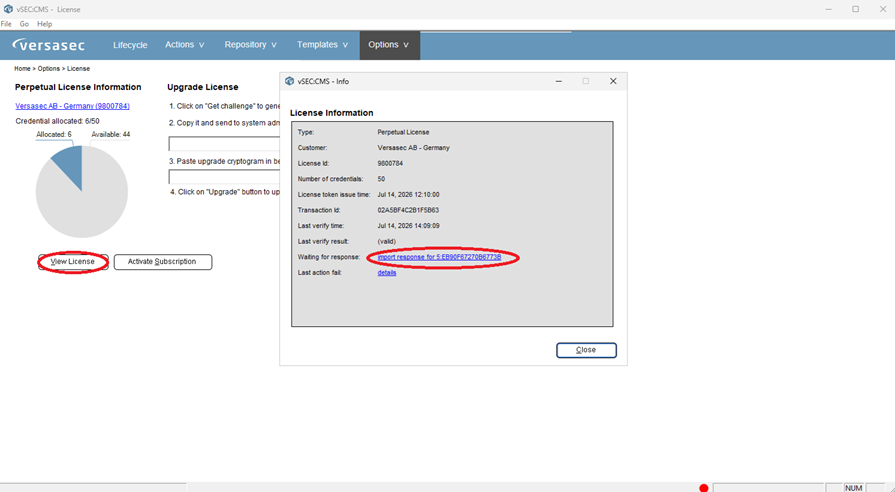Click the Activate Subscription button
Viewport: 895px width, 492px height.
pyautogui.click(x=163, y=262)
